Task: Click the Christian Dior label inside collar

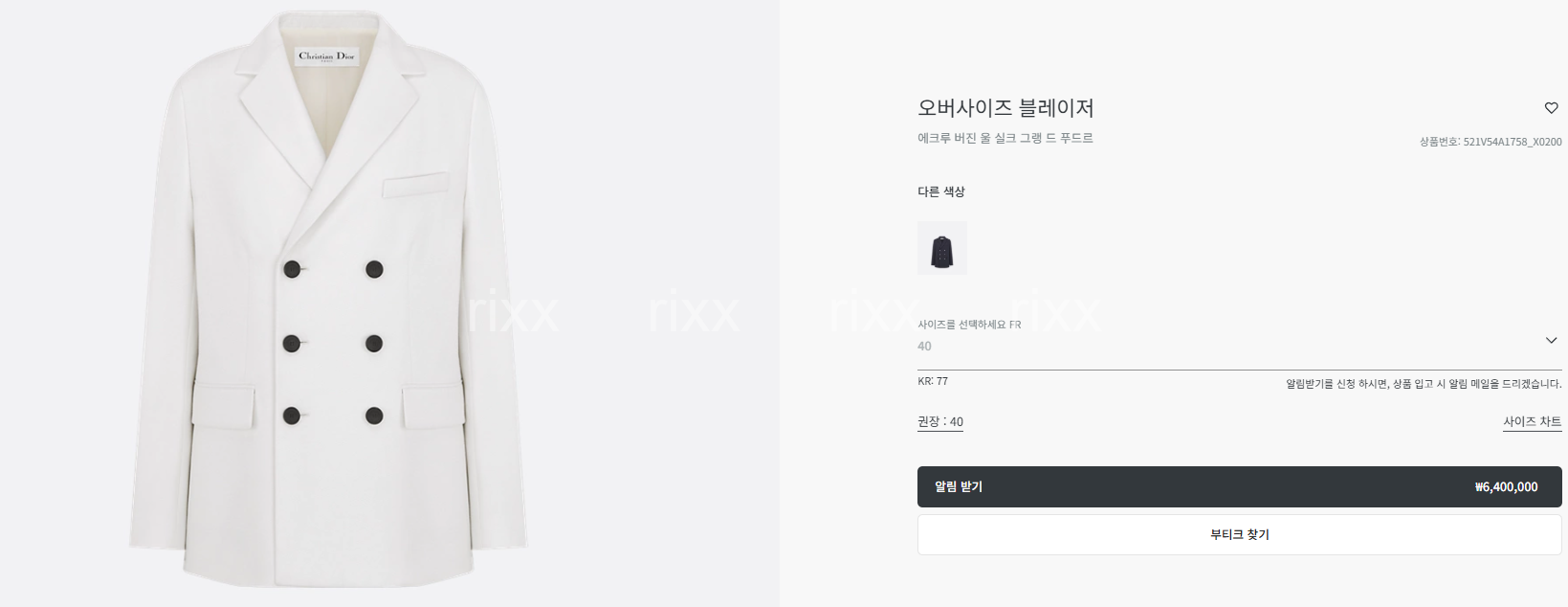Action: (x=326, y=56)
